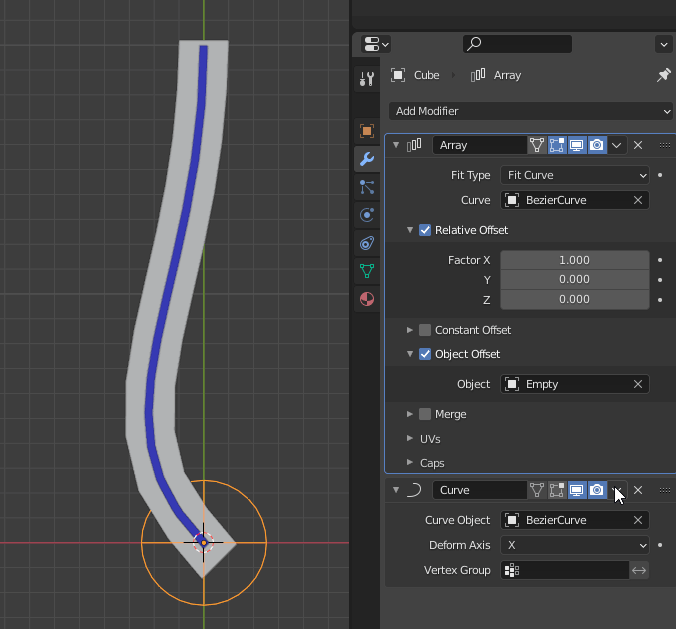Viewport: 676px width, 629px height.
Task: Toggle Vertex Group invert arrow button
Action: pos(639,570)
